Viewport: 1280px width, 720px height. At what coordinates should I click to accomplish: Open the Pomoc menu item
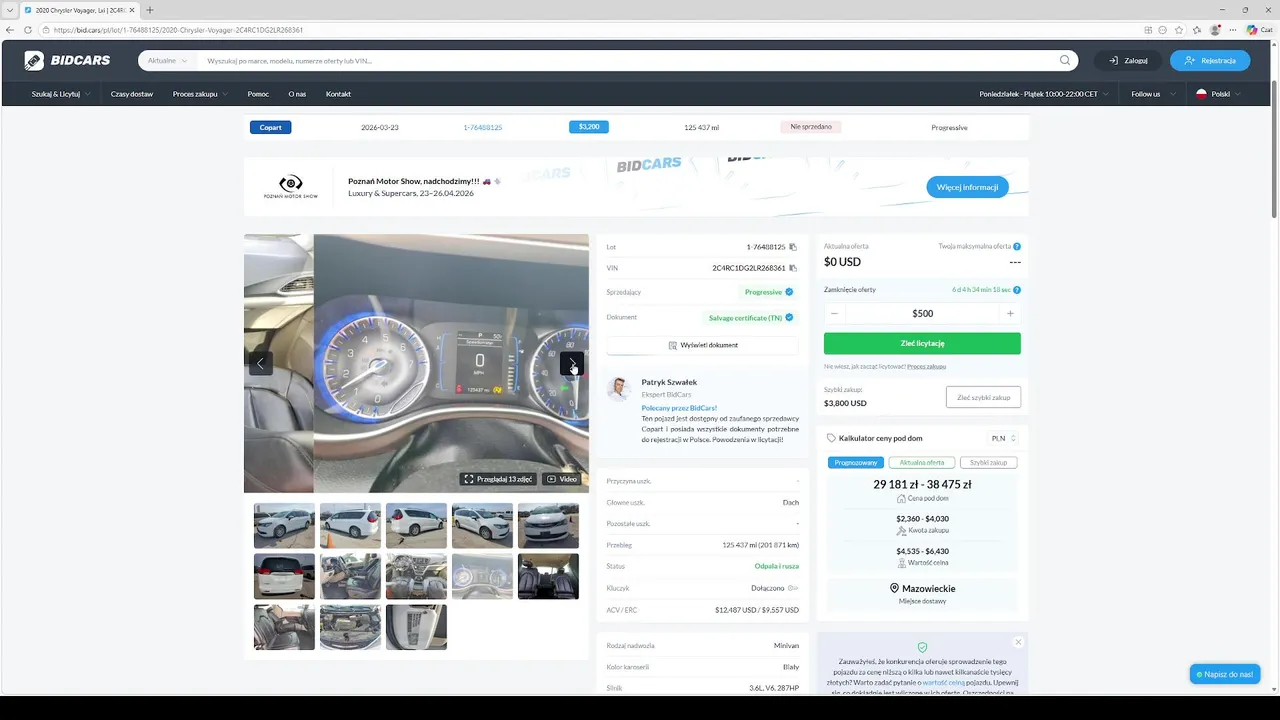pyautogui.click(x=258, y=94)
